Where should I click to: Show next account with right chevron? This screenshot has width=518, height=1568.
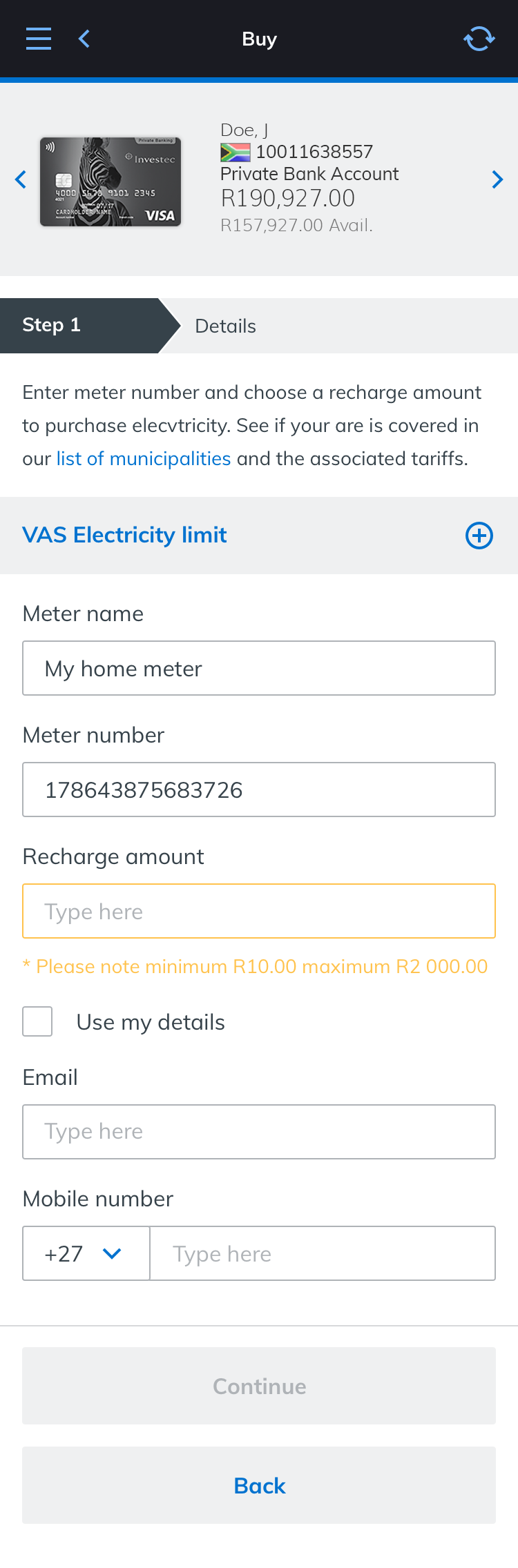tap(497, 179)
